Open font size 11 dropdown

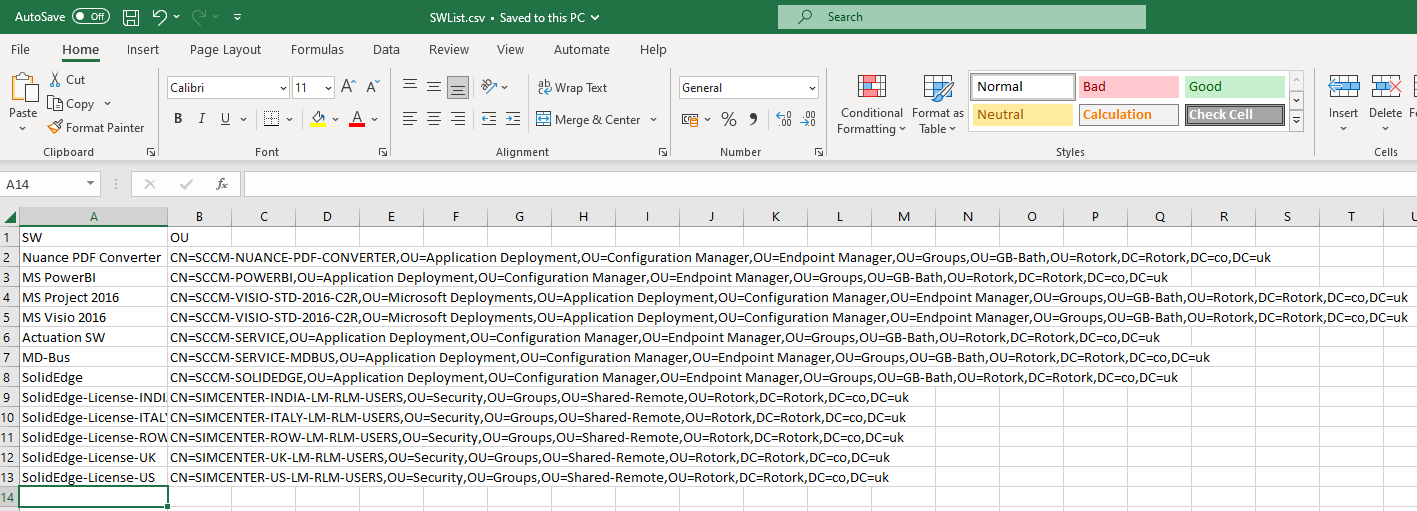click(327, 88)
